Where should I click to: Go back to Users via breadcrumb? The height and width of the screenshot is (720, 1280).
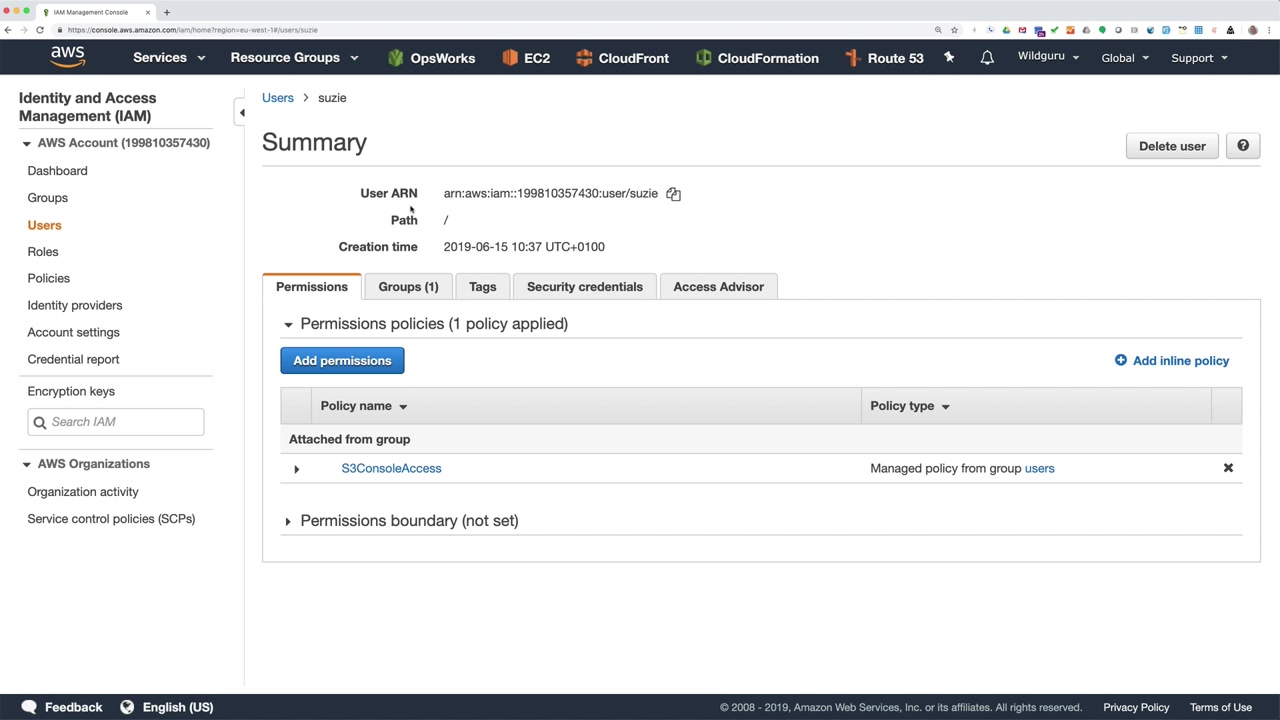pos(278,98)
